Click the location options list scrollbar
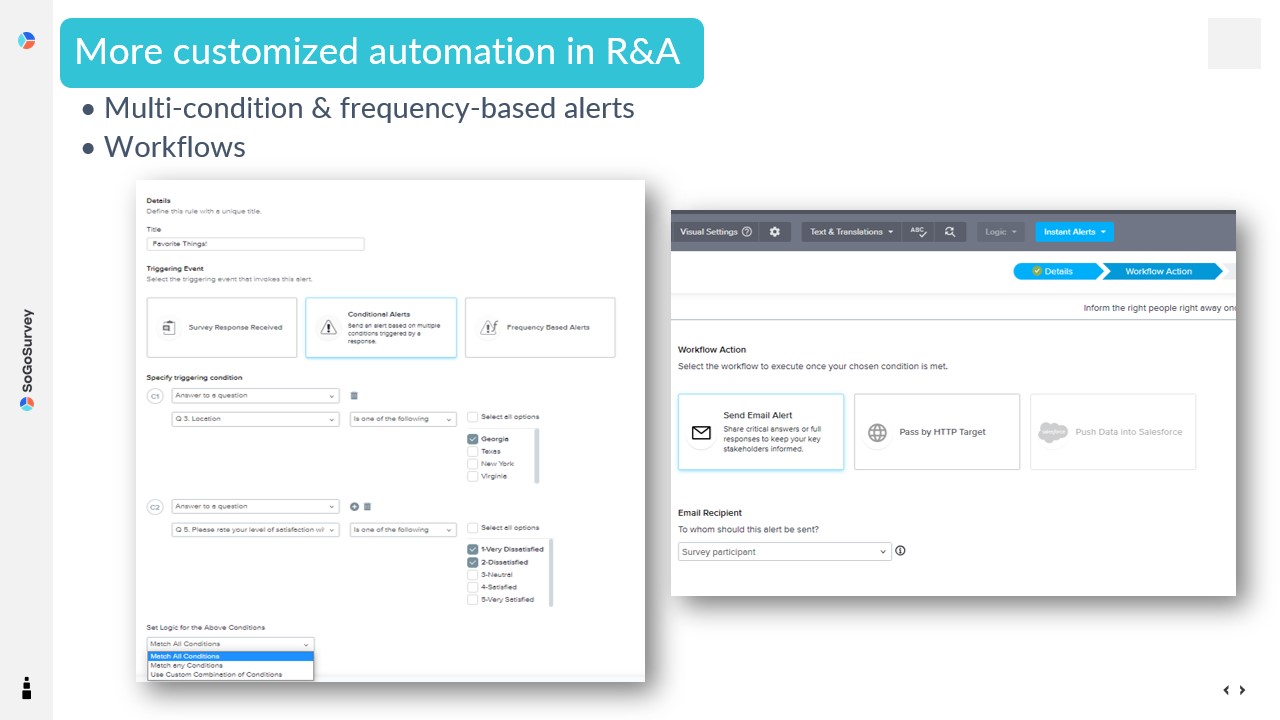The height and width of the screenshot is (720, 1280). pos(537,455)
